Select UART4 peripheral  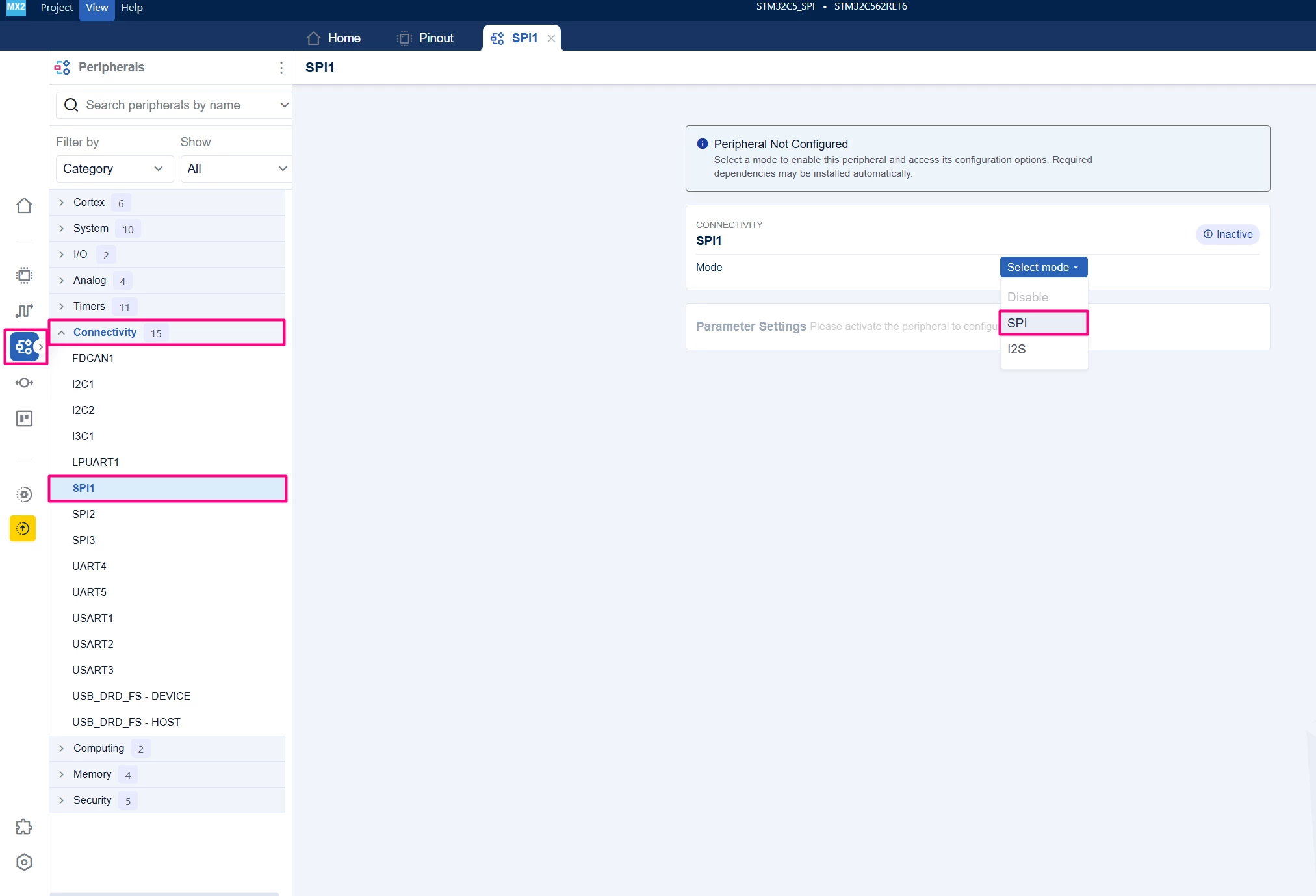click(x=167, y=567)
